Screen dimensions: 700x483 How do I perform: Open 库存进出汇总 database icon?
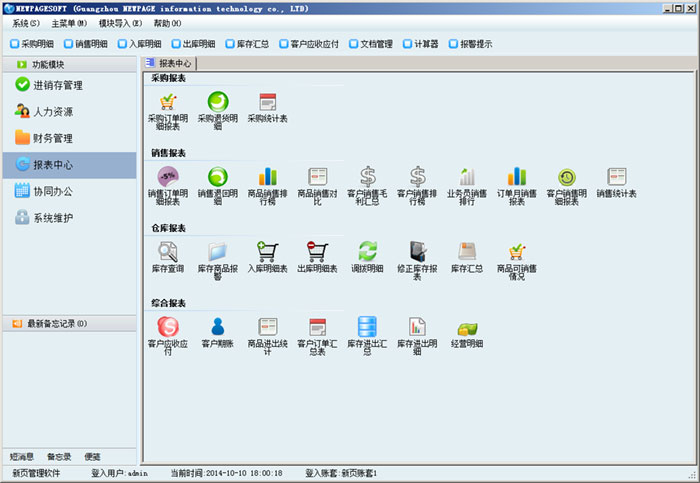pyautogui.click(x=367, y=327)
